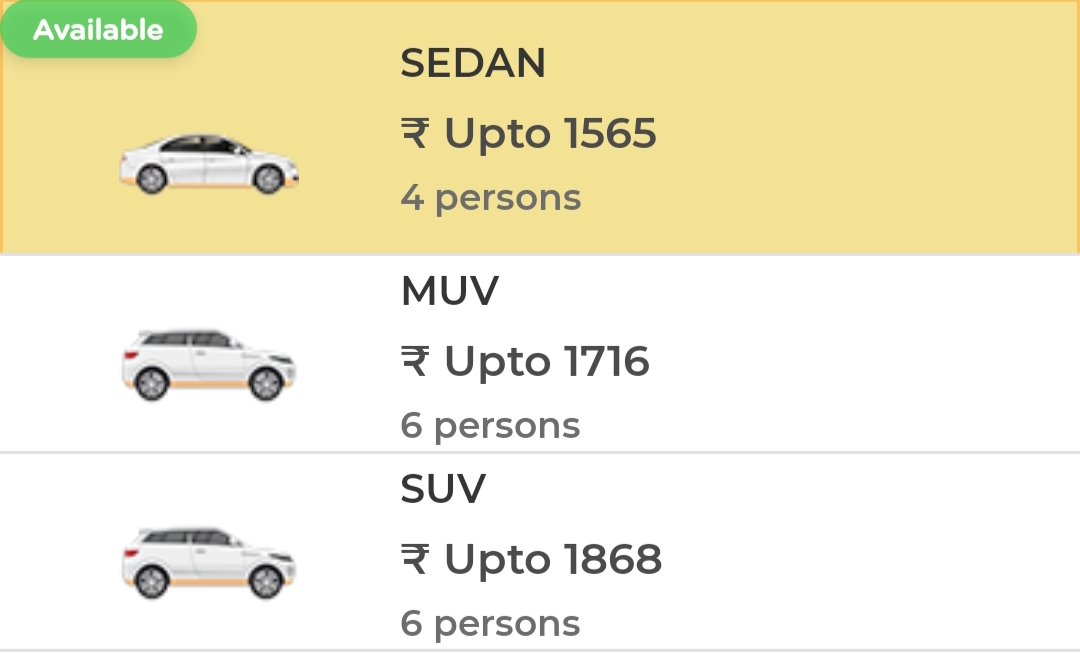The height and width of the screenshot is (657, 1080).
Task: Select the highlighted yellow sedan row
Action: tap(540, 127)
